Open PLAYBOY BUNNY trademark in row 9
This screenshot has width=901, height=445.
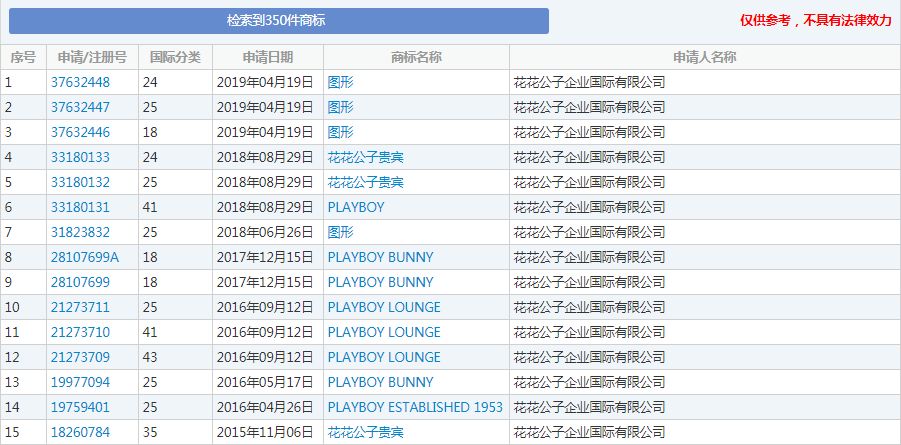coord(380,282)
